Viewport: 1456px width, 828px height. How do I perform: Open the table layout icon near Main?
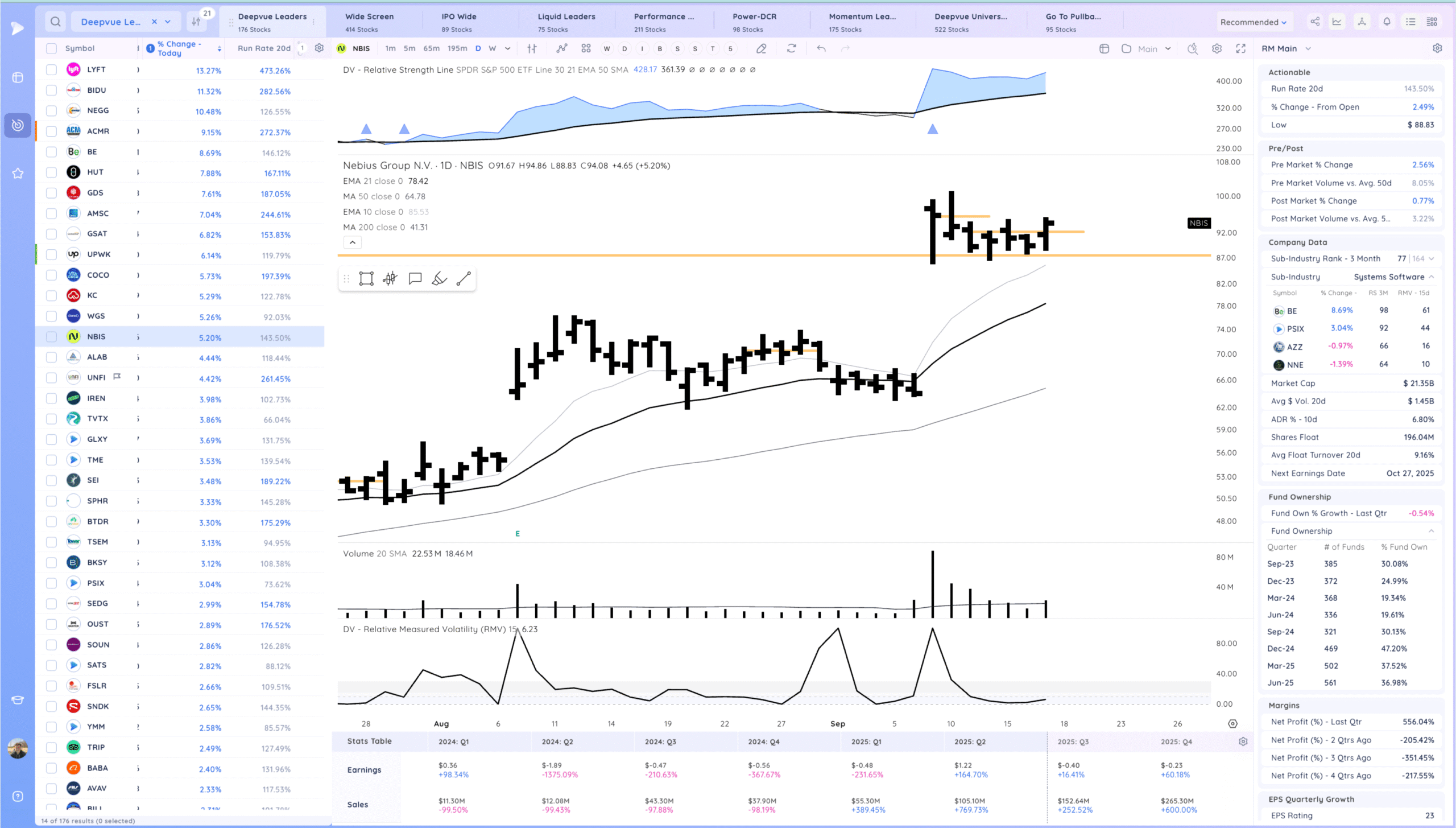coord(1104,48)
